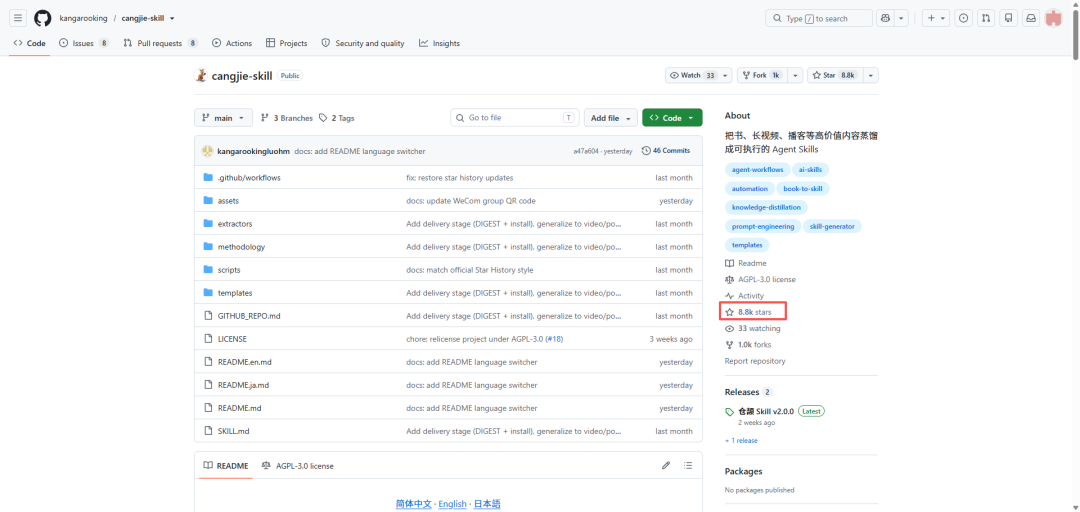The image size is (1080, 512).
Task: Click the .github/workflows folder icon
Action: 209,178
